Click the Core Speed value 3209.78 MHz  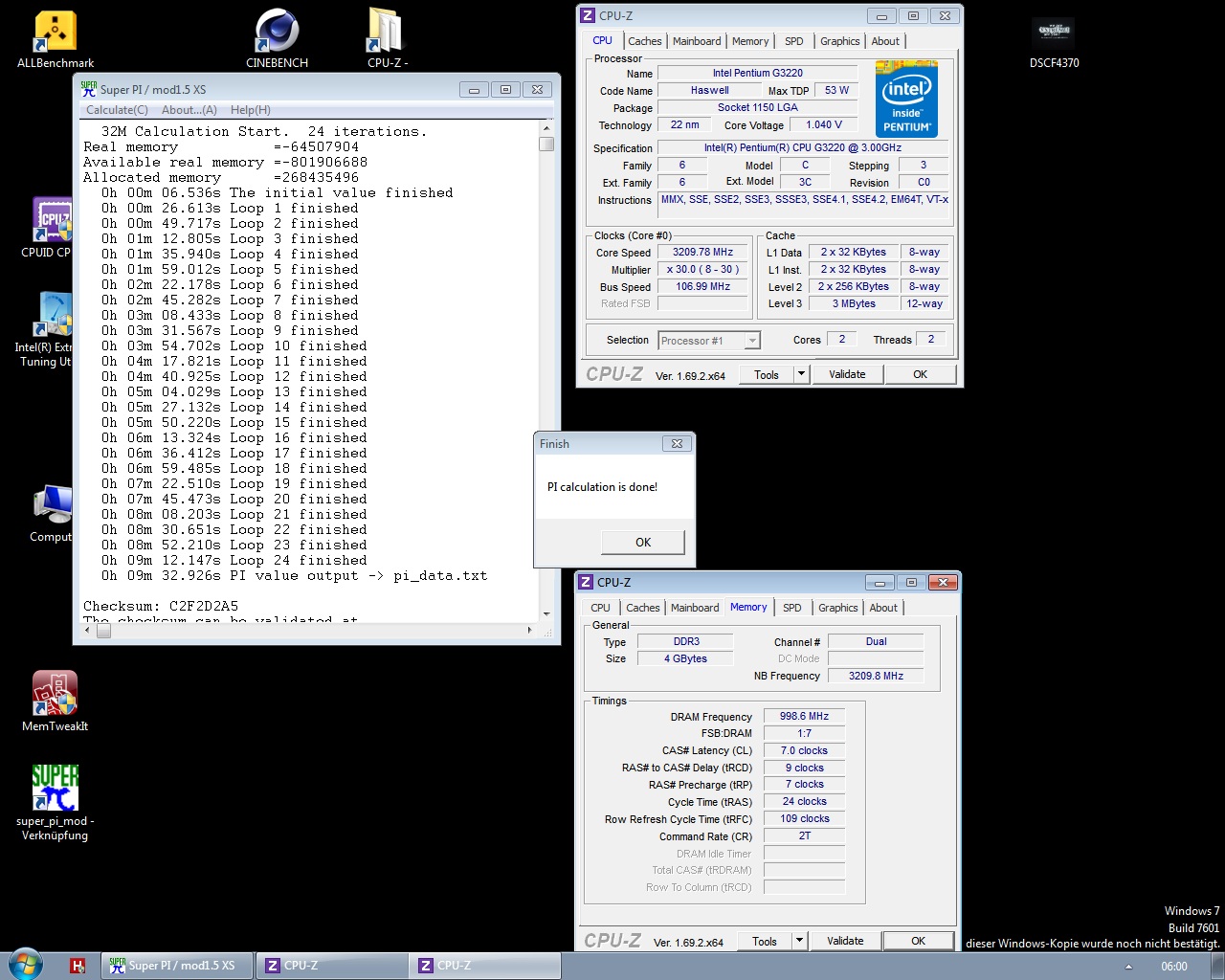(702, 253)
